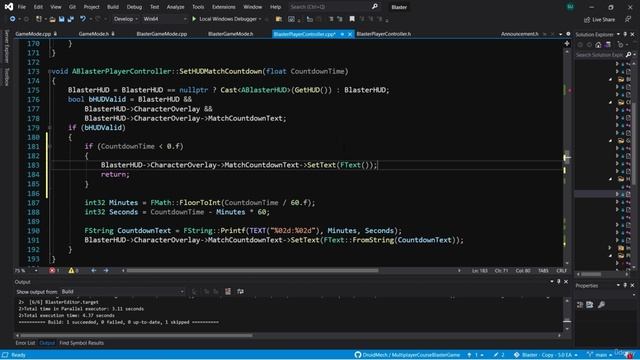
Task: Select the Output tab at bottom
Action: (47, 343)
